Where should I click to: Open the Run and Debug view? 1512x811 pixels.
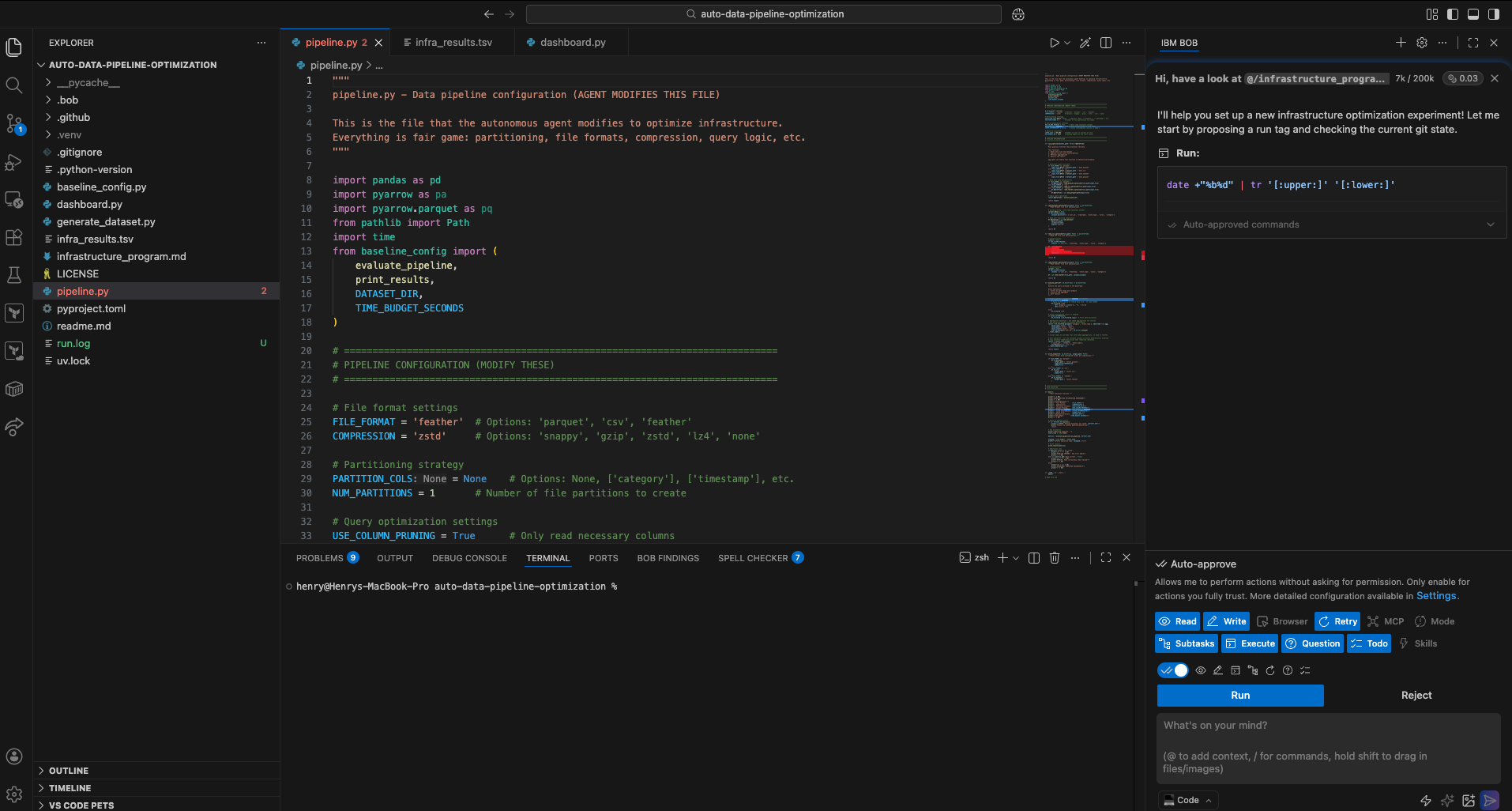13,162
